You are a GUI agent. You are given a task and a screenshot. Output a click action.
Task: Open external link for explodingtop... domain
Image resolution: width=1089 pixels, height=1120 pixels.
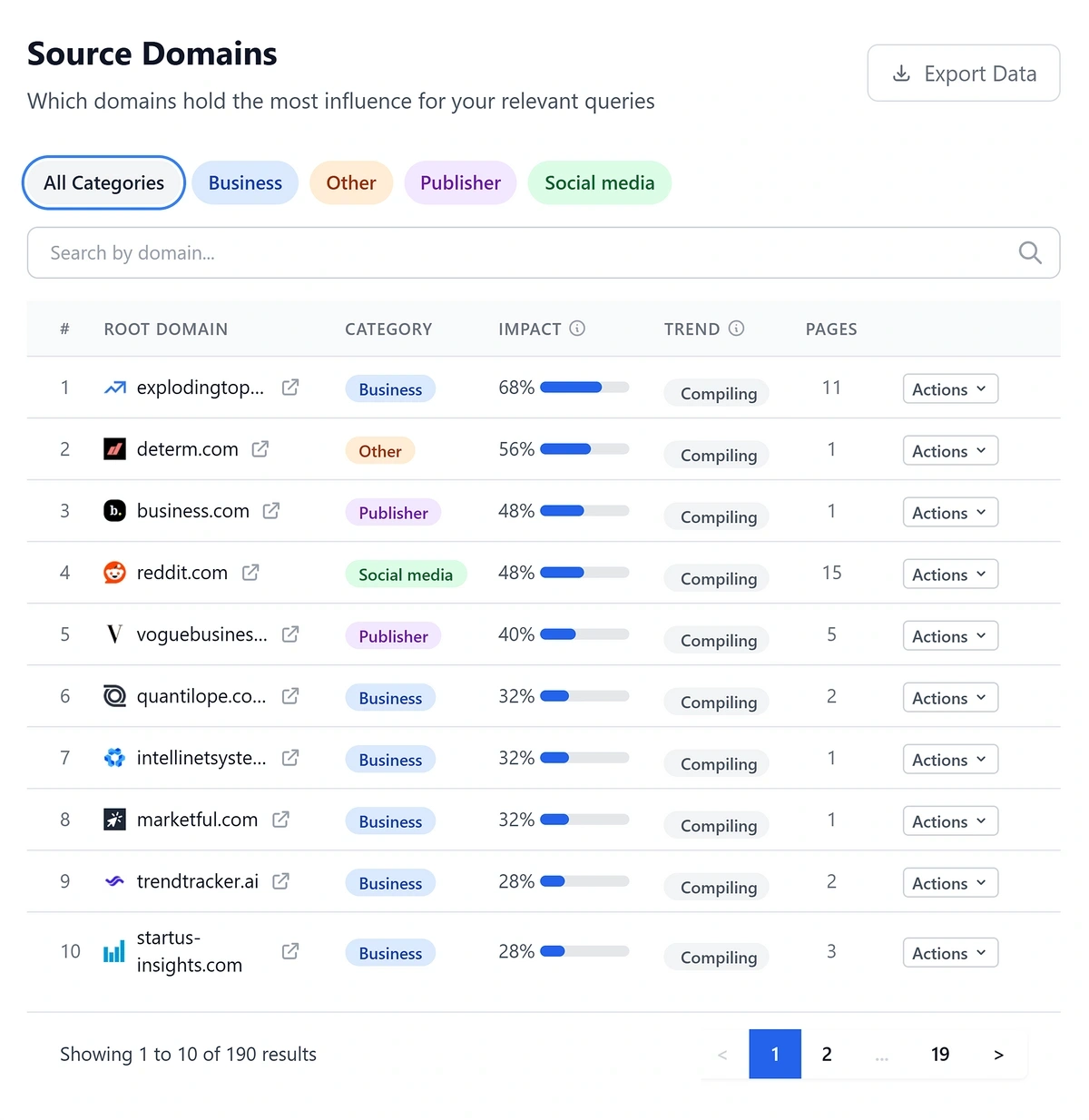[290, 388]
